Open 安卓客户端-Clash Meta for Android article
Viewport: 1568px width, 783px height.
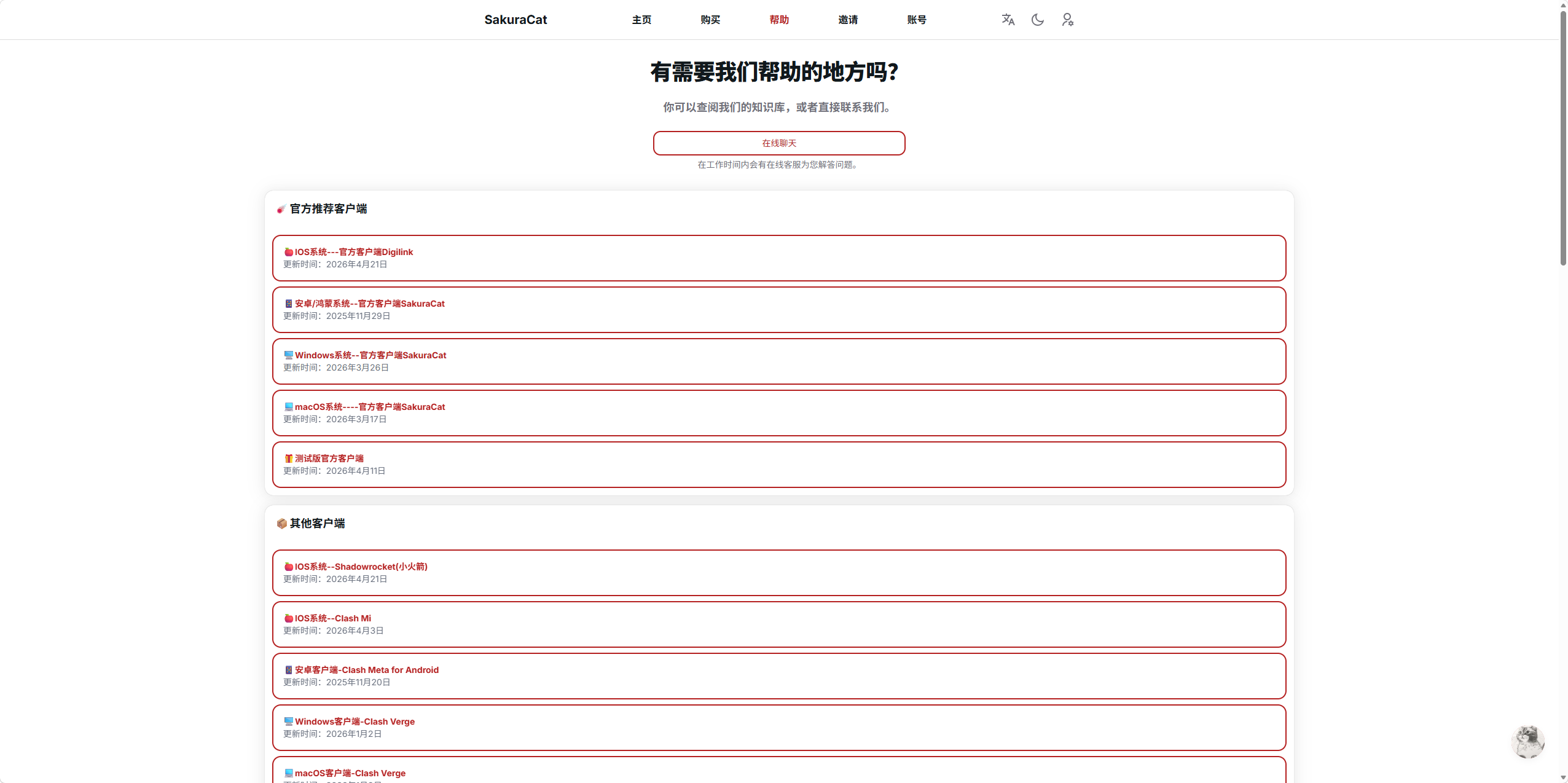779,676
